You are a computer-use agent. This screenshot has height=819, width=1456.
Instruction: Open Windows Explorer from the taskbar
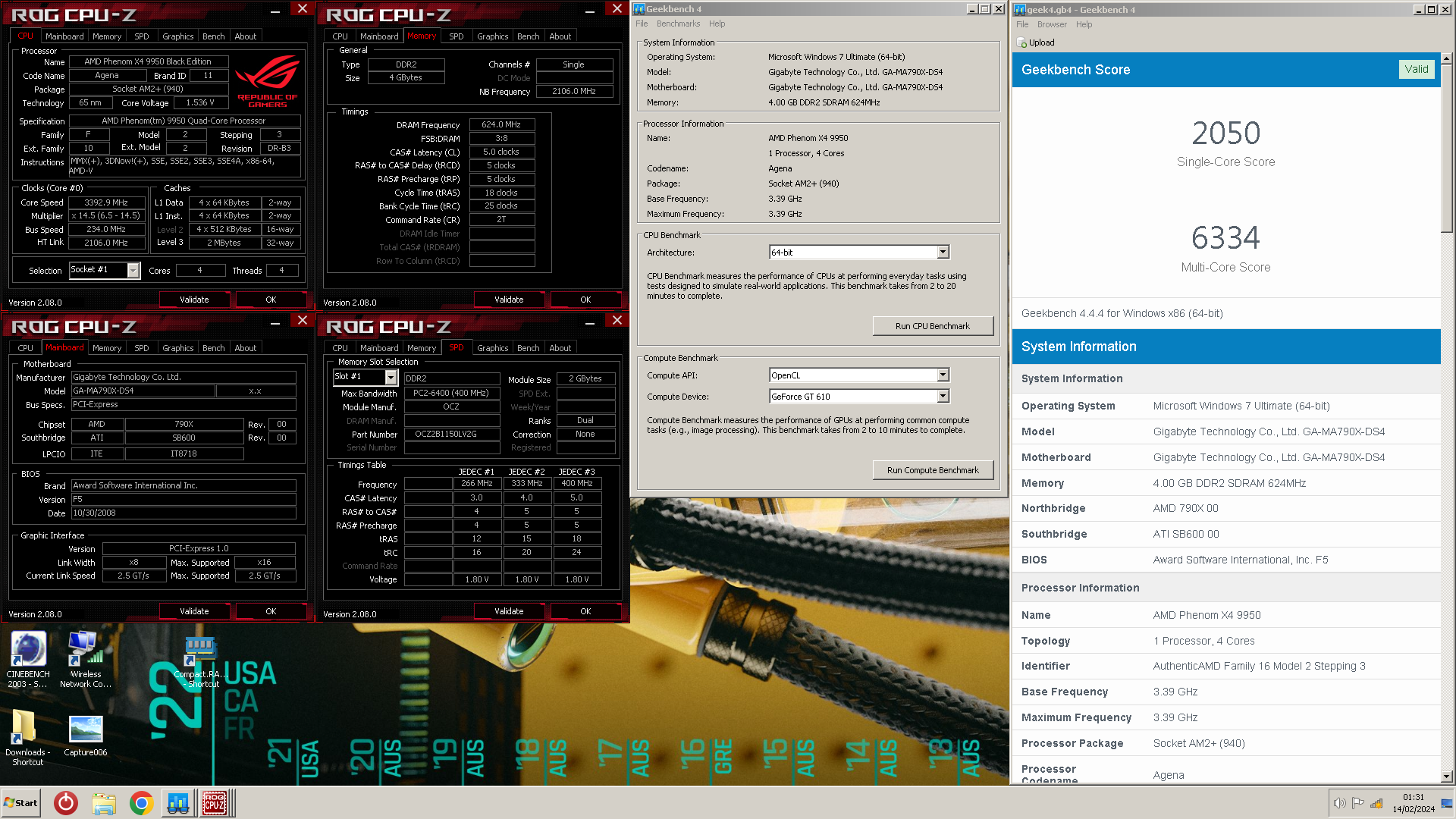click(104, 803)
